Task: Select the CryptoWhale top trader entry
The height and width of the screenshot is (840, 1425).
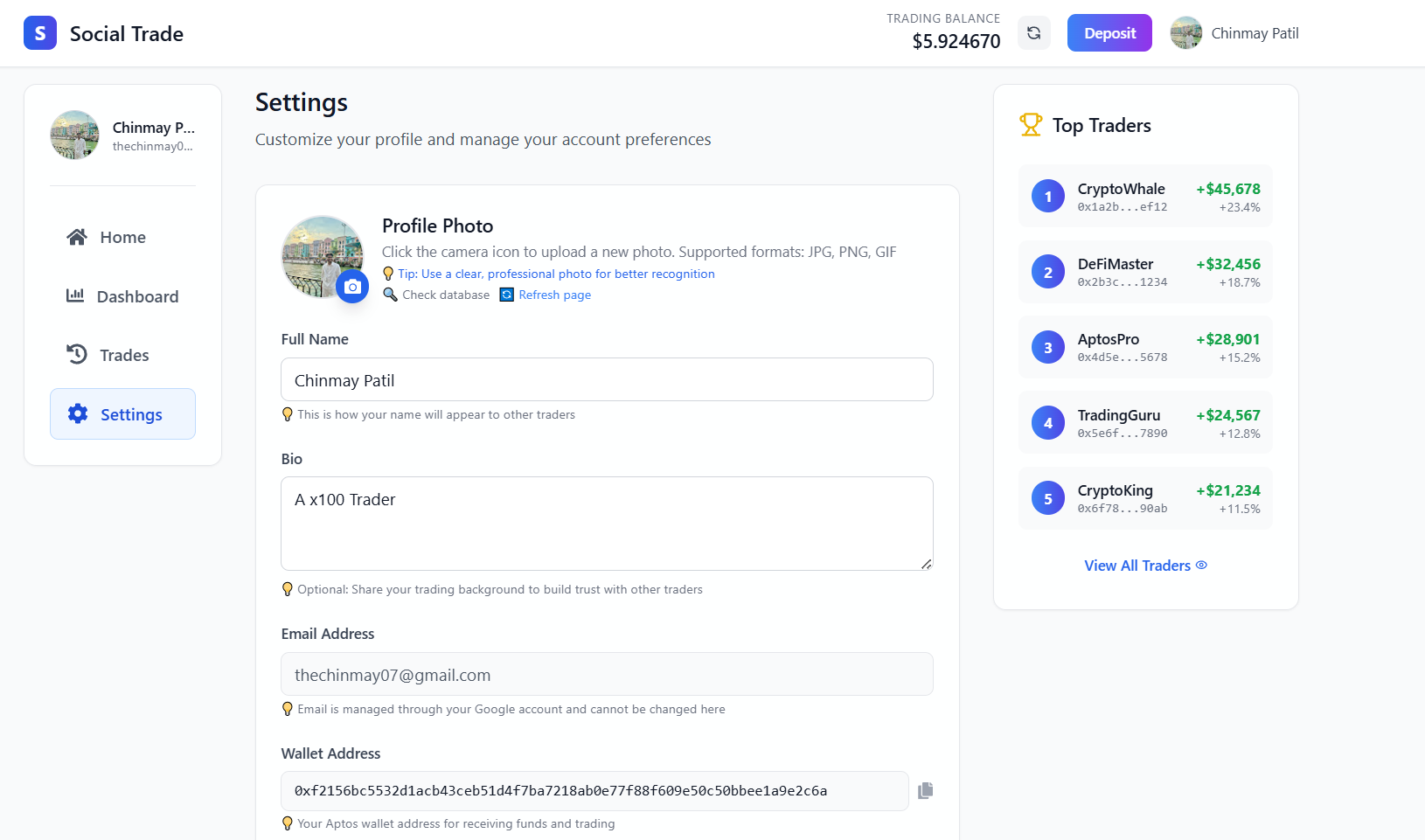Action: click(1145, 197)
